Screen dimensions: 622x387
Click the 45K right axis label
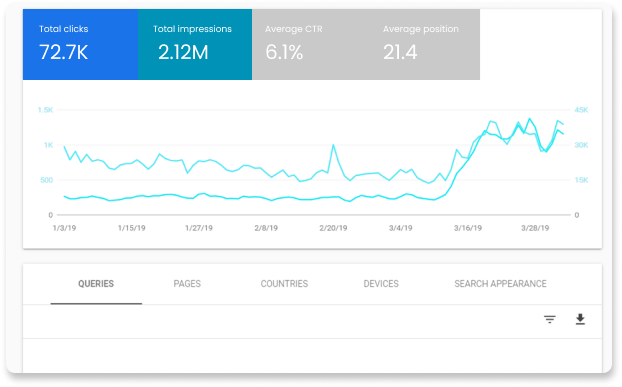(581, 110)
